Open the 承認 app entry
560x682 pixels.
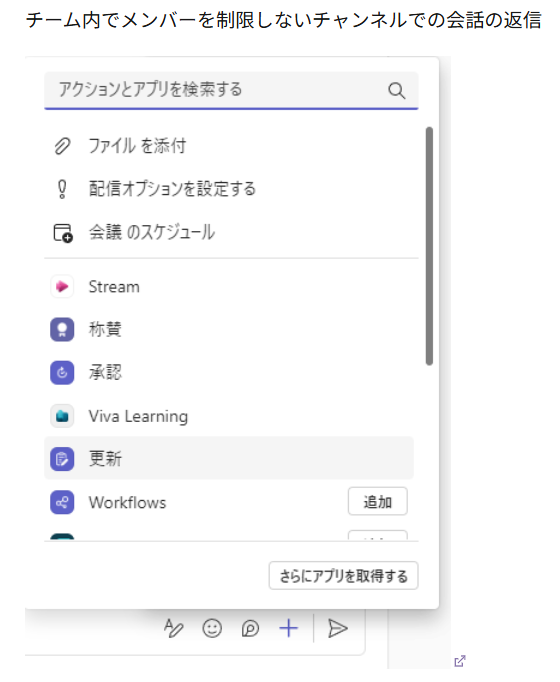[105, 372]
